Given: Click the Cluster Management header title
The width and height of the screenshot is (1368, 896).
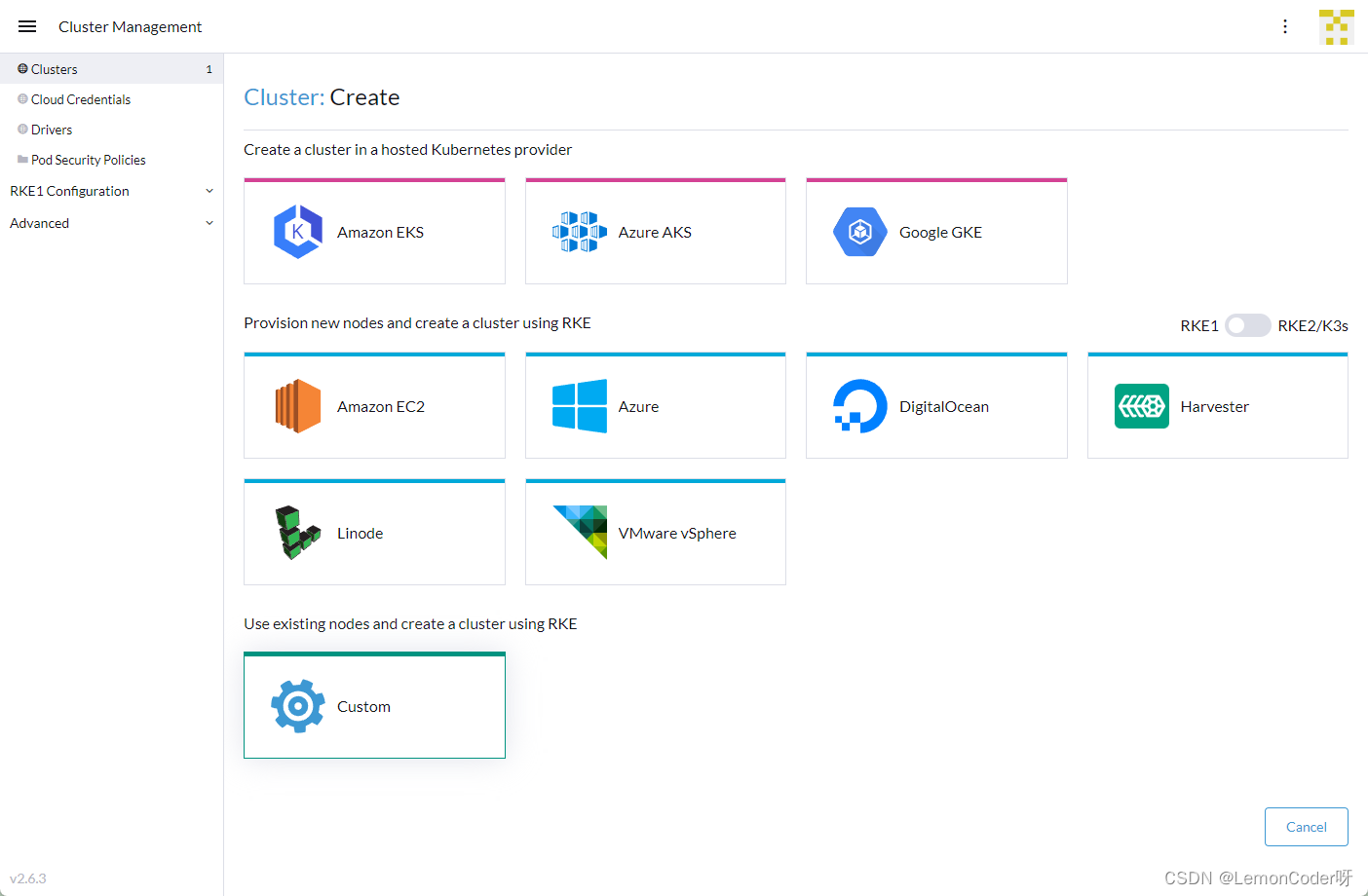Looking at the screenshot, I should coord(130,26).
